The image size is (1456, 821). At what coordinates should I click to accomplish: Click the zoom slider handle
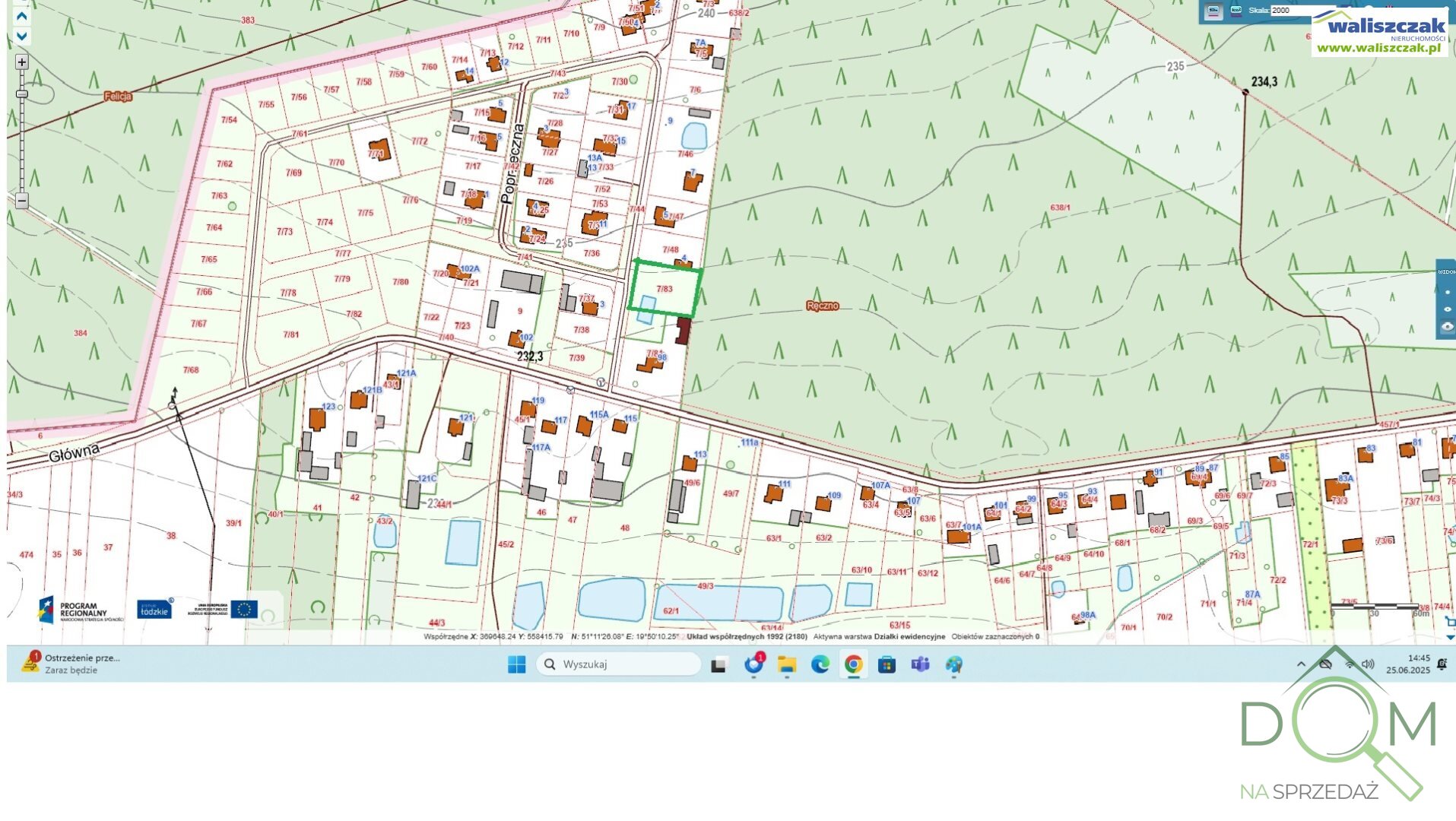pyautogui.click(x=22, y=94)
